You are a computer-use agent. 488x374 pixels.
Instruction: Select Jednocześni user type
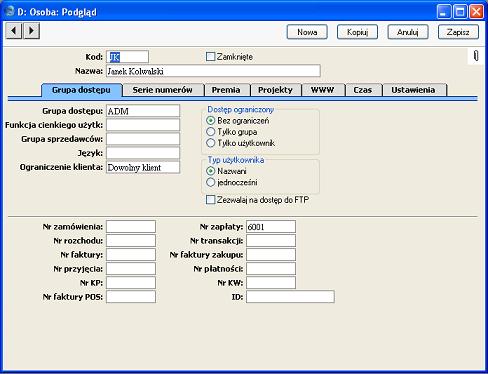pyautogui.click(x=210, y=182)
